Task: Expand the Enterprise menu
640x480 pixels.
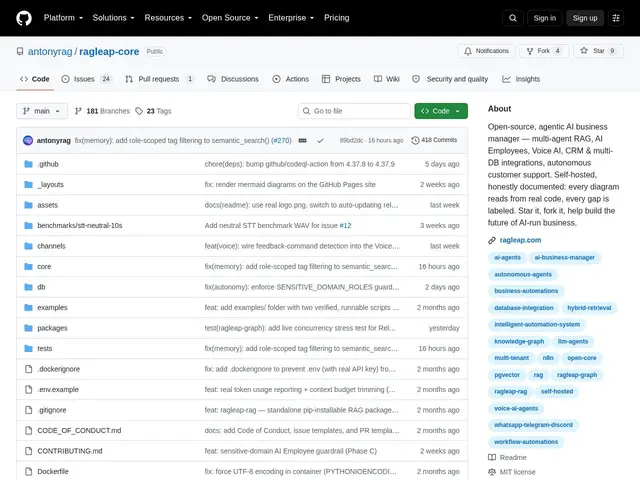Action: click(291, 18)
